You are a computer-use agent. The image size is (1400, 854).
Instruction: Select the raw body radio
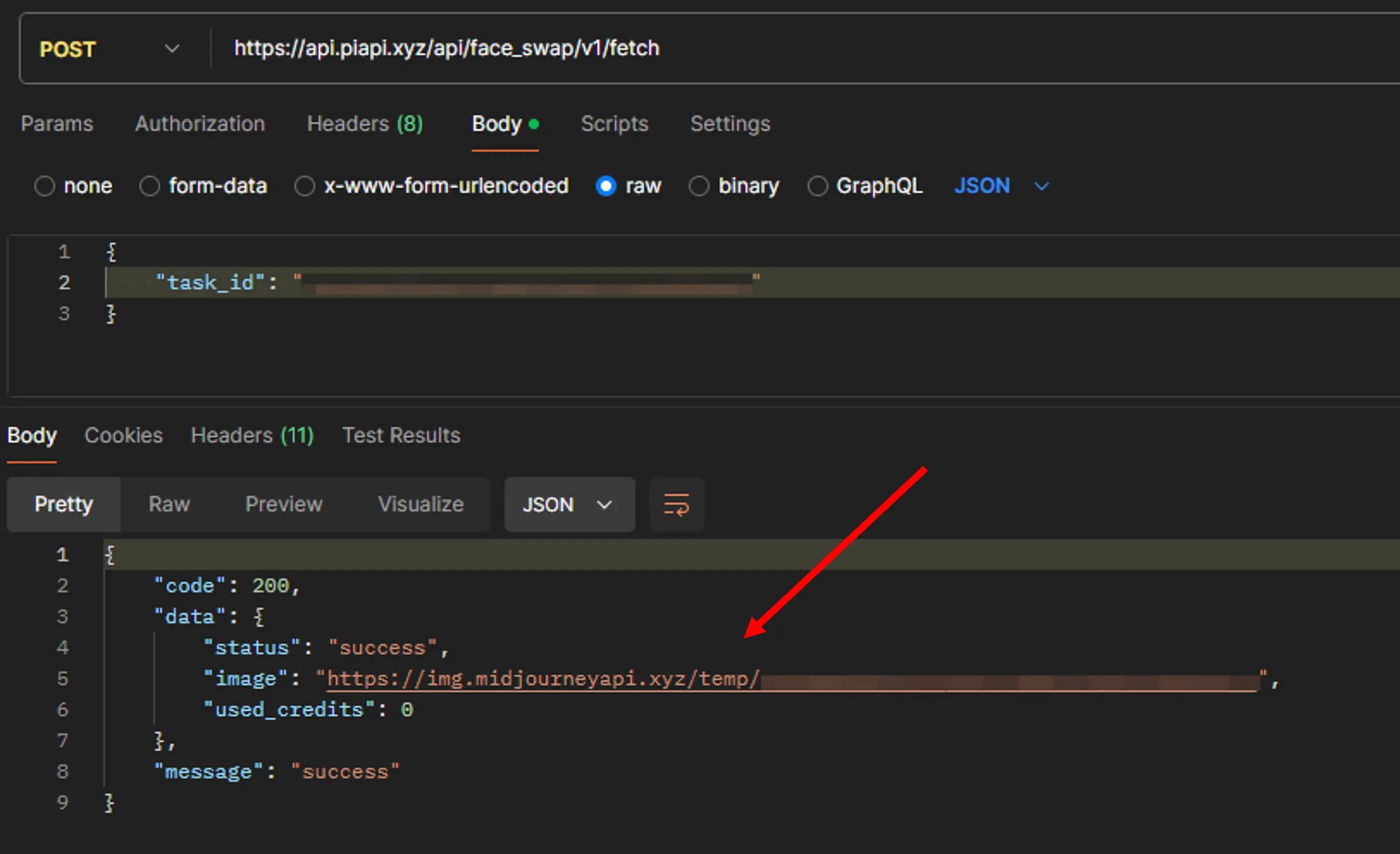click(606, 186)
